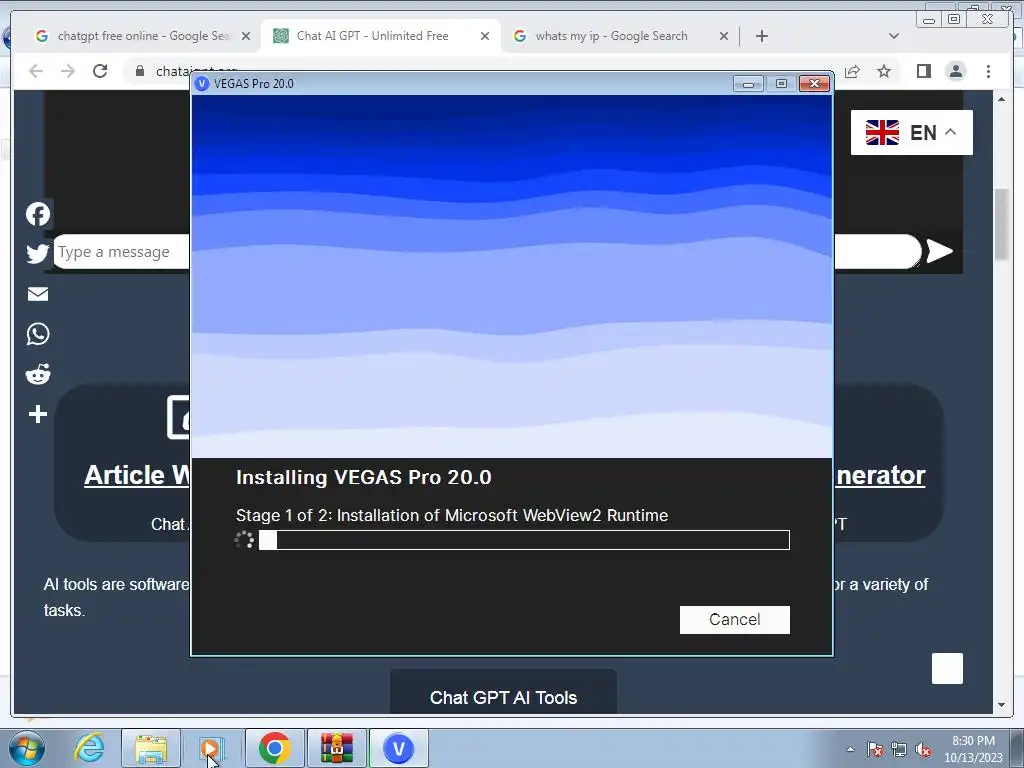Open Chrome tab search chevron
Screen dimensions: 1024x768
click(893, 37)
